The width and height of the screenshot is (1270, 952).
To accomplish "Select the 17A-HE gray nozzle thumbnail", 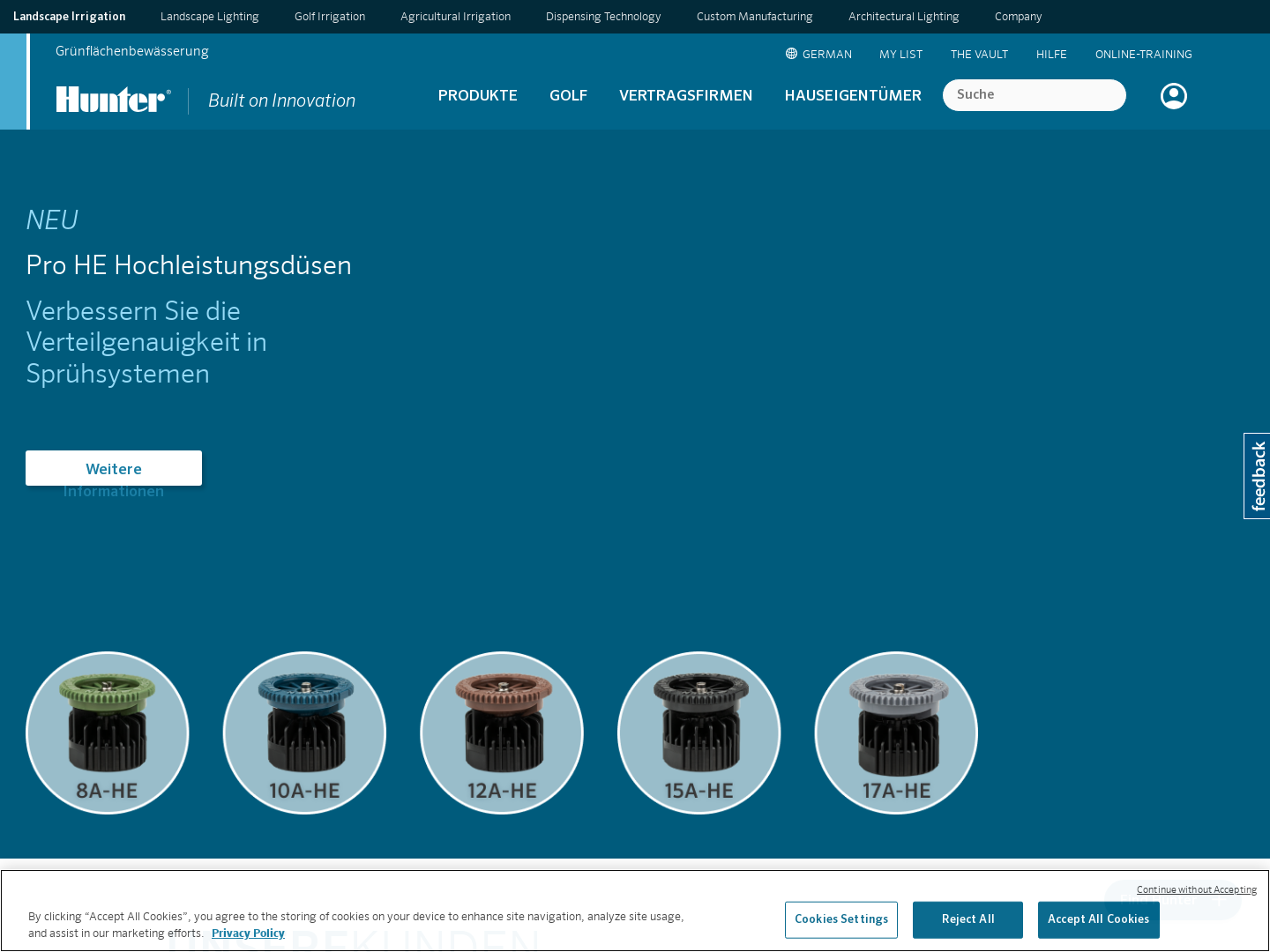I will tap(896, 733).
